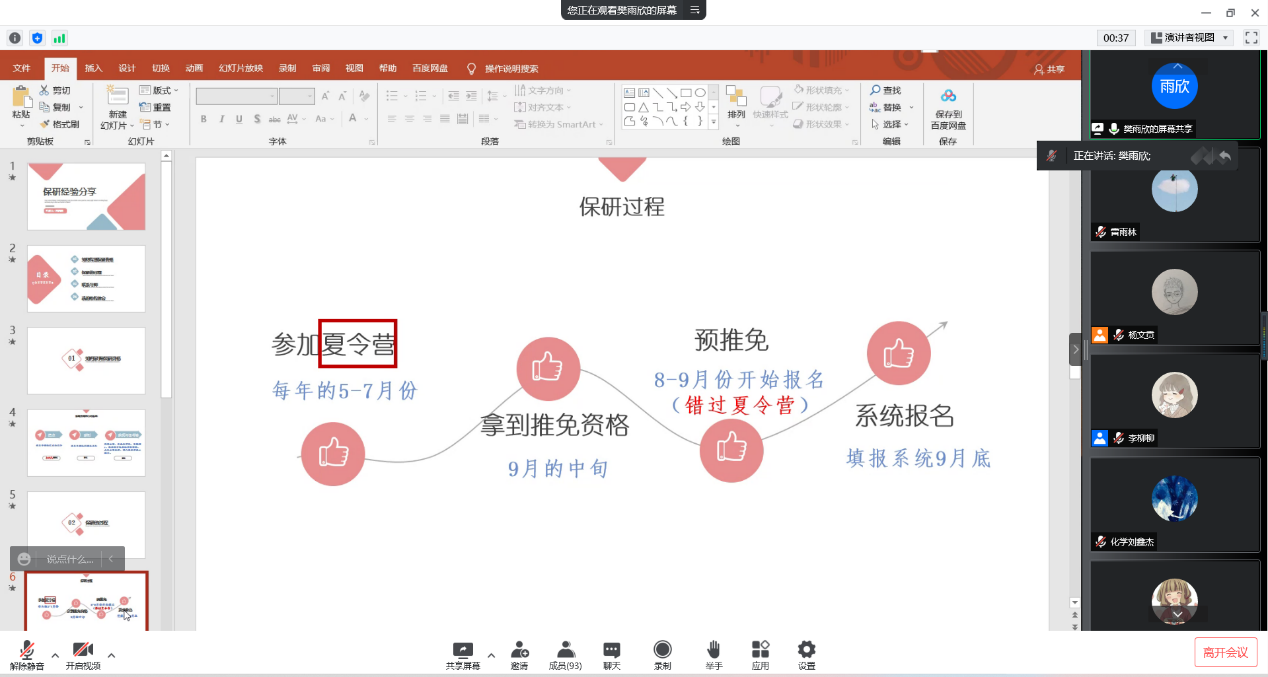Open the 设计 ribbon tab
The image size is (1268, 677).
pos(127,68)
